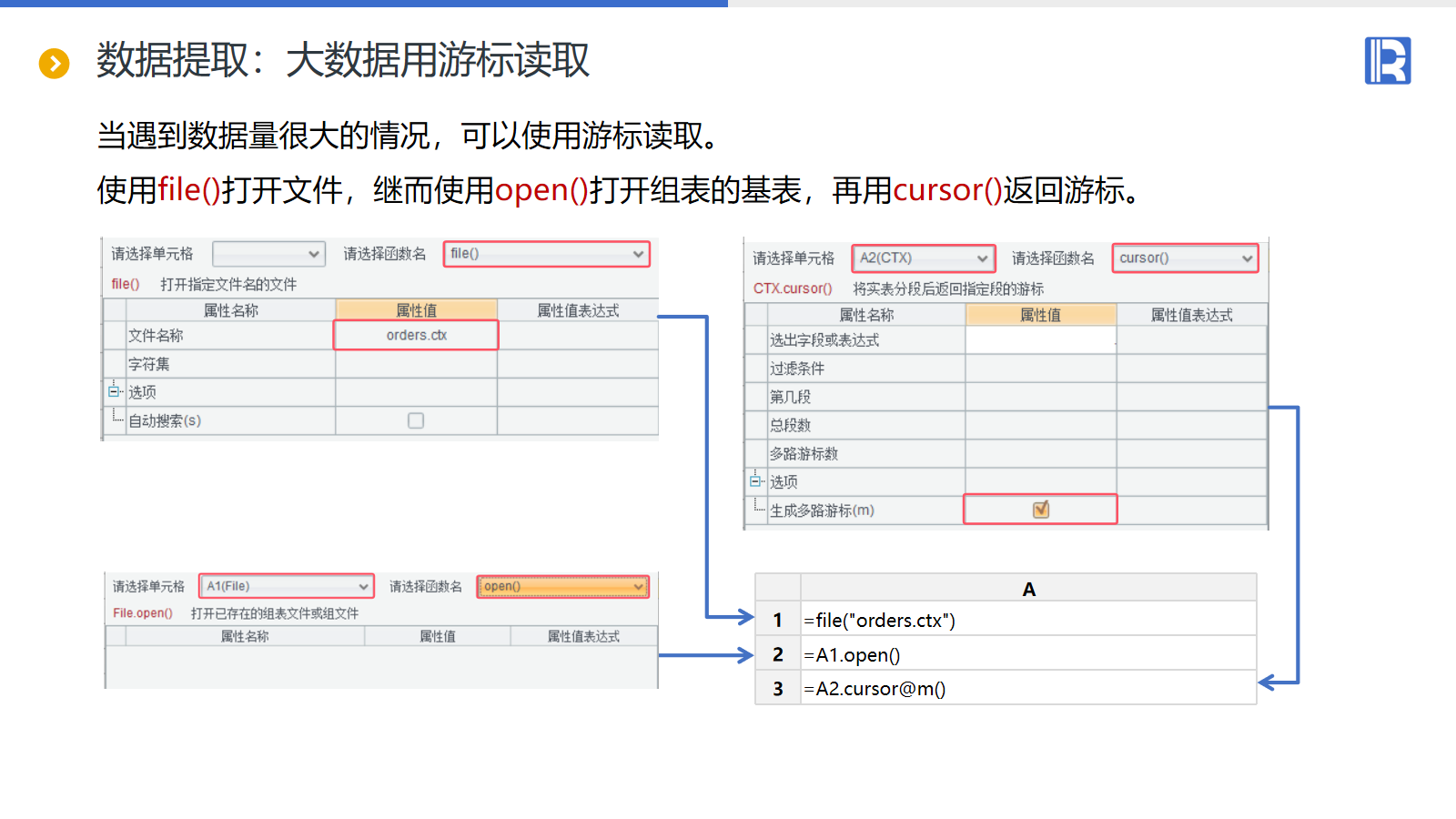
Task: Click cell containing =A1.open()
Action: pos(1028,654)
